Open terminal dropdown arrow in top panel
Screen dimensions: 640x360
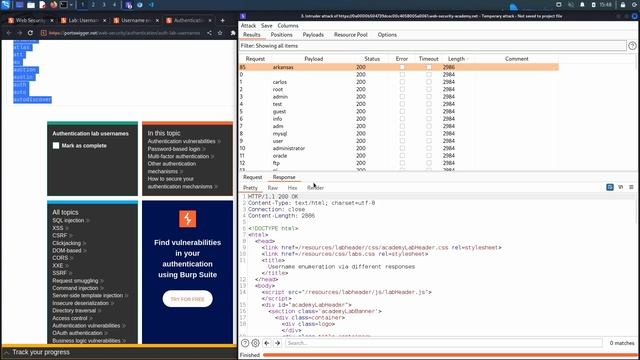point(71,5)
